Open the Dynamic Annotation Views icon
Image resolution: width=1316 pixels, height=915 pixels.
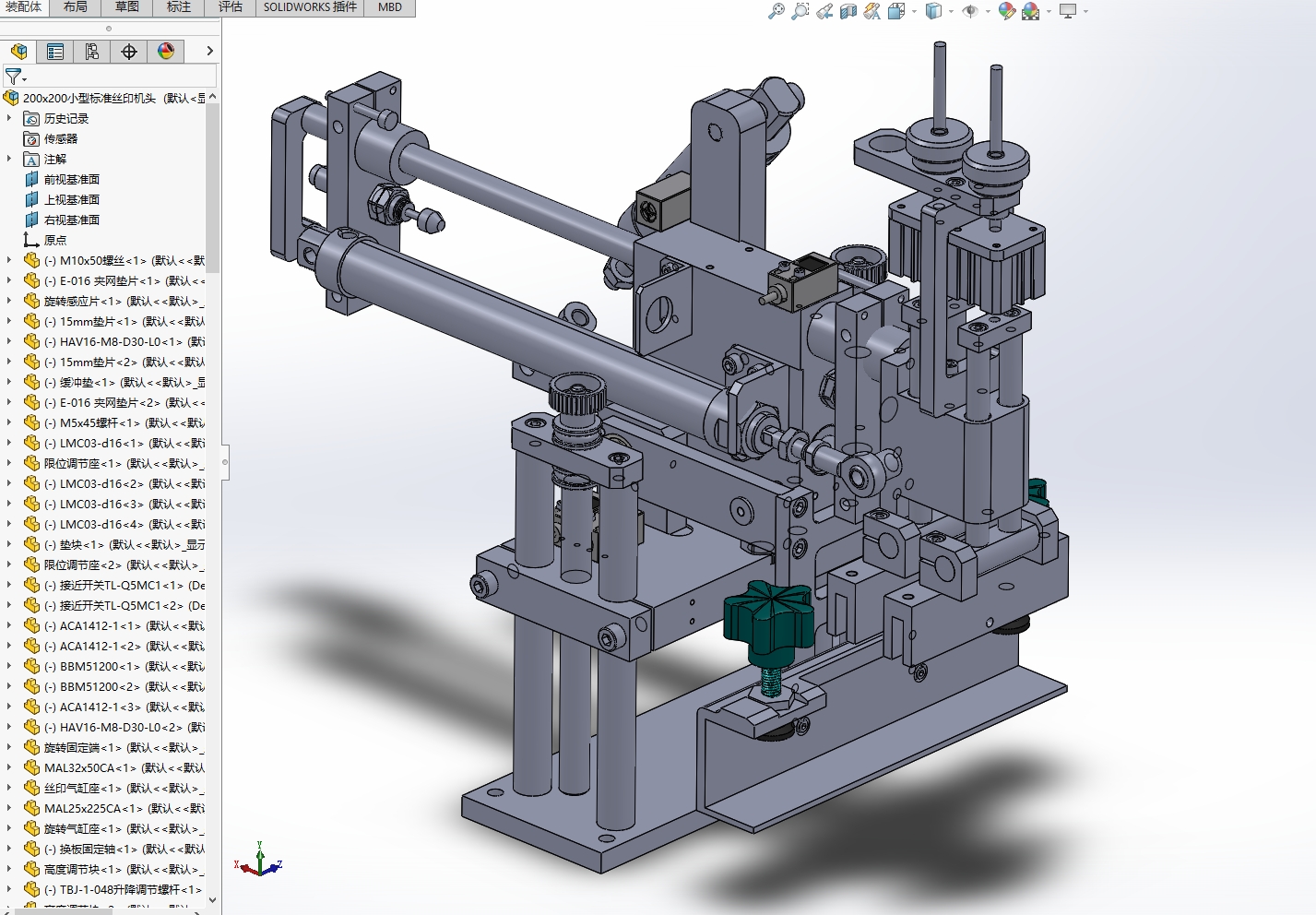coord(871,11)
